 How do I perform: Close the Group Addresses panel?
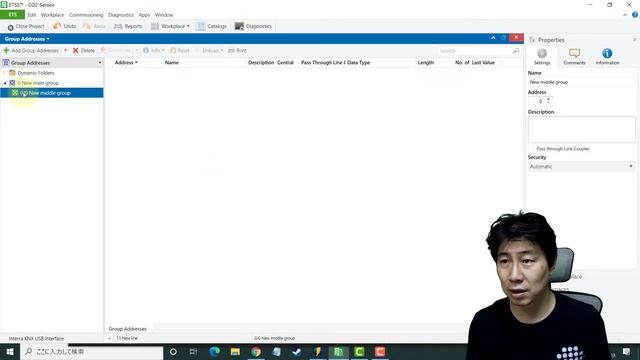[516, 38]
